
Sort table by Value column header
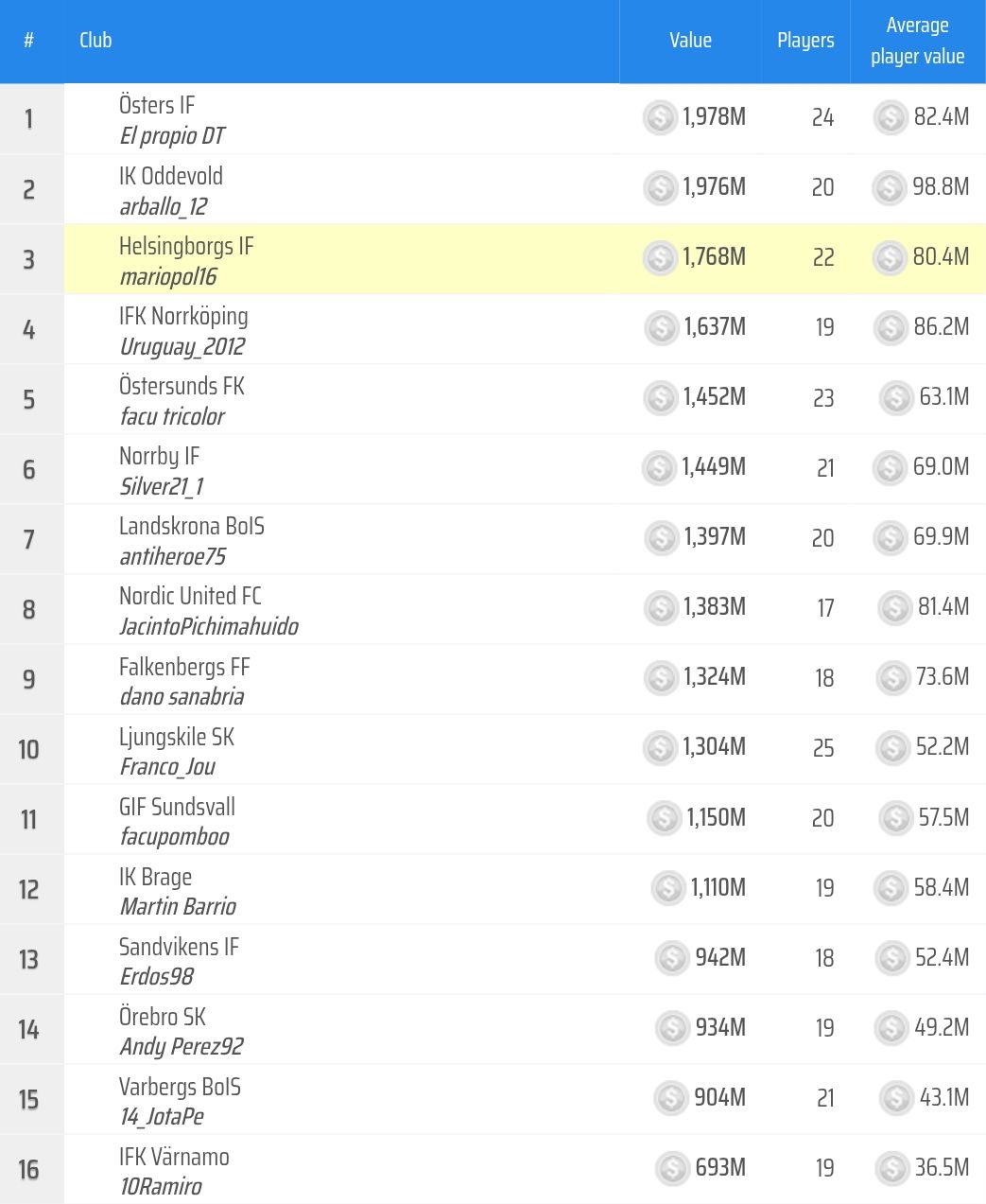tap(690, 41)
